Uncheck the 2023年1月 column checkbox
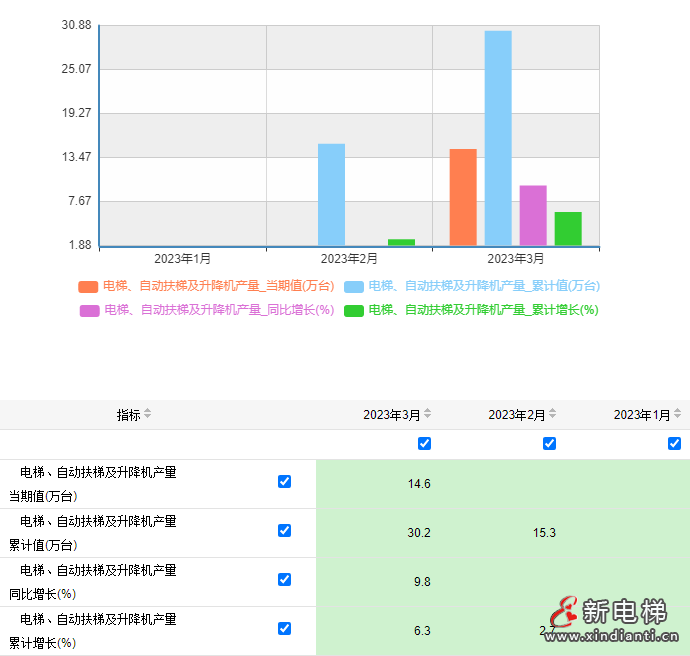Screen dimensions: 690x656 (674, 444)
